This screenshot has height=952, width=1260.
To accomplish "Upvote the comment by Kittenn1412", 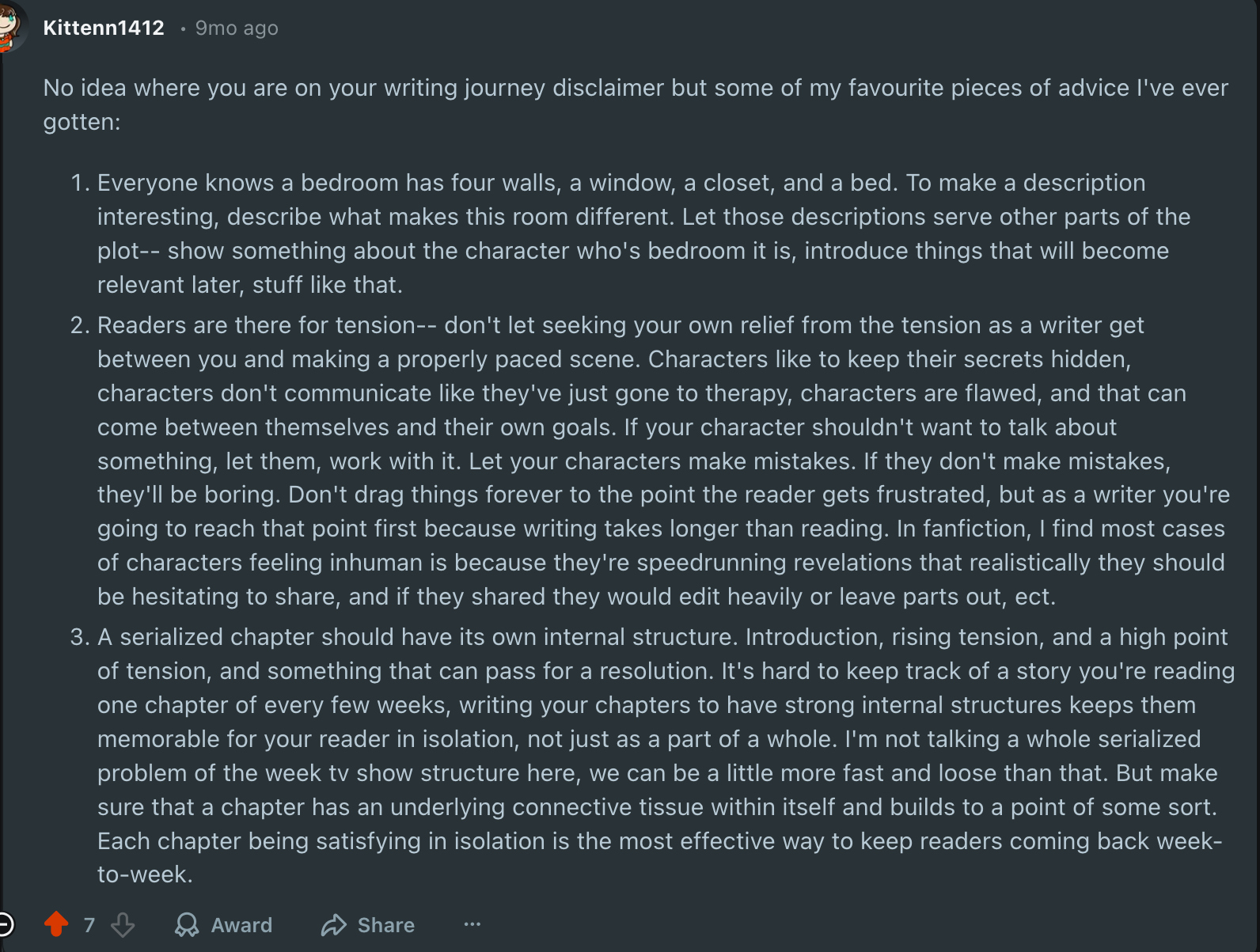I will 56,924.
